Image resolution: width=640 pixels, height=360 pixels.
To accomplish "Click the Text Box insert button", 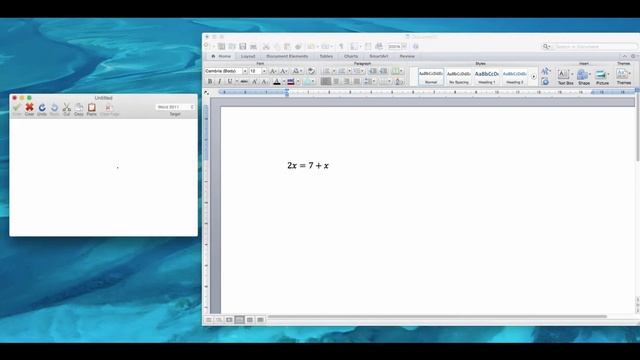I will click(565, 77).
